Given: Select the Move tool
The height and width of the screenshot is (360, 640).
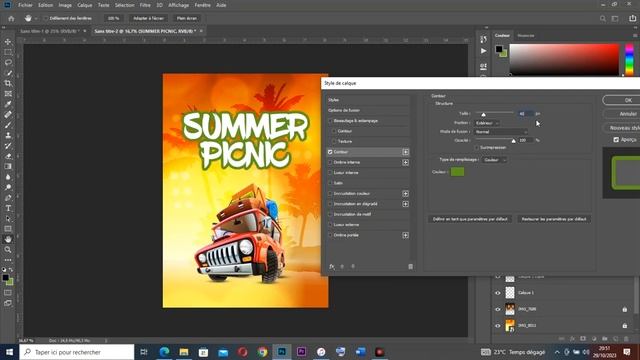Looking at the screenshot, I should pos(8,42).
